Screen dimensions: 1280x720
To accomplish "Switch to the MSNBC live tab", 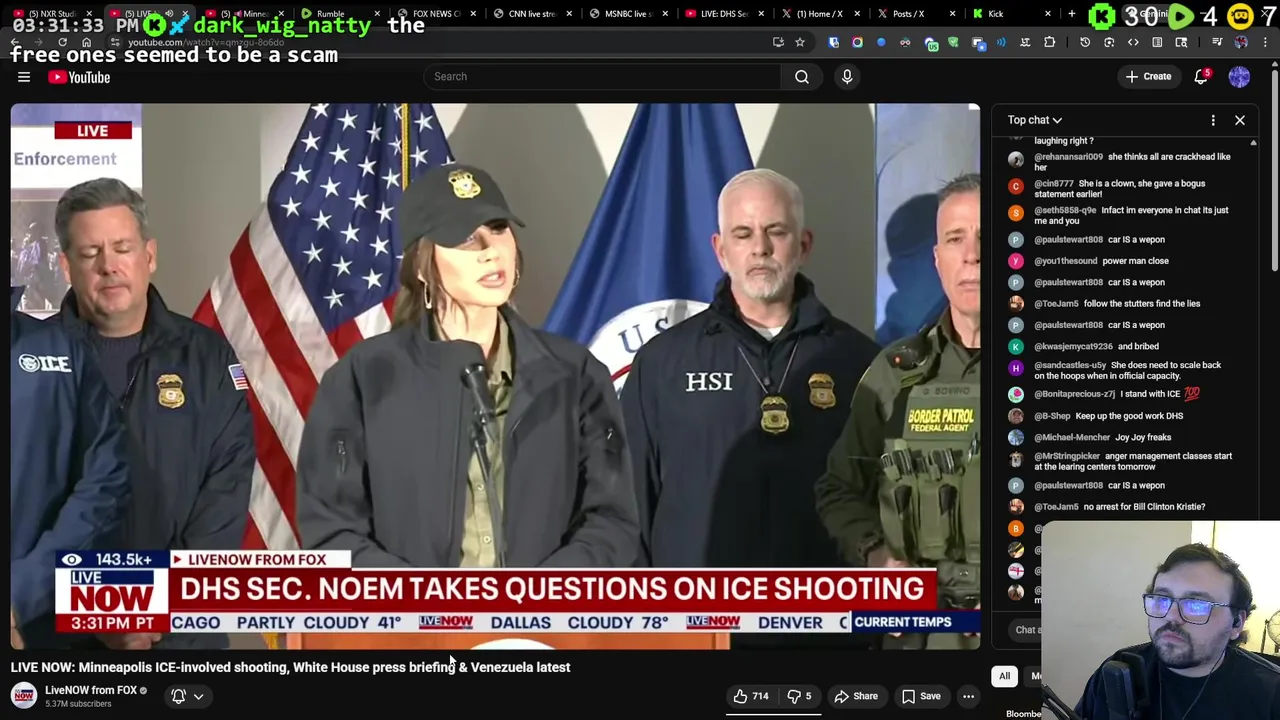I will pos(628,14).
